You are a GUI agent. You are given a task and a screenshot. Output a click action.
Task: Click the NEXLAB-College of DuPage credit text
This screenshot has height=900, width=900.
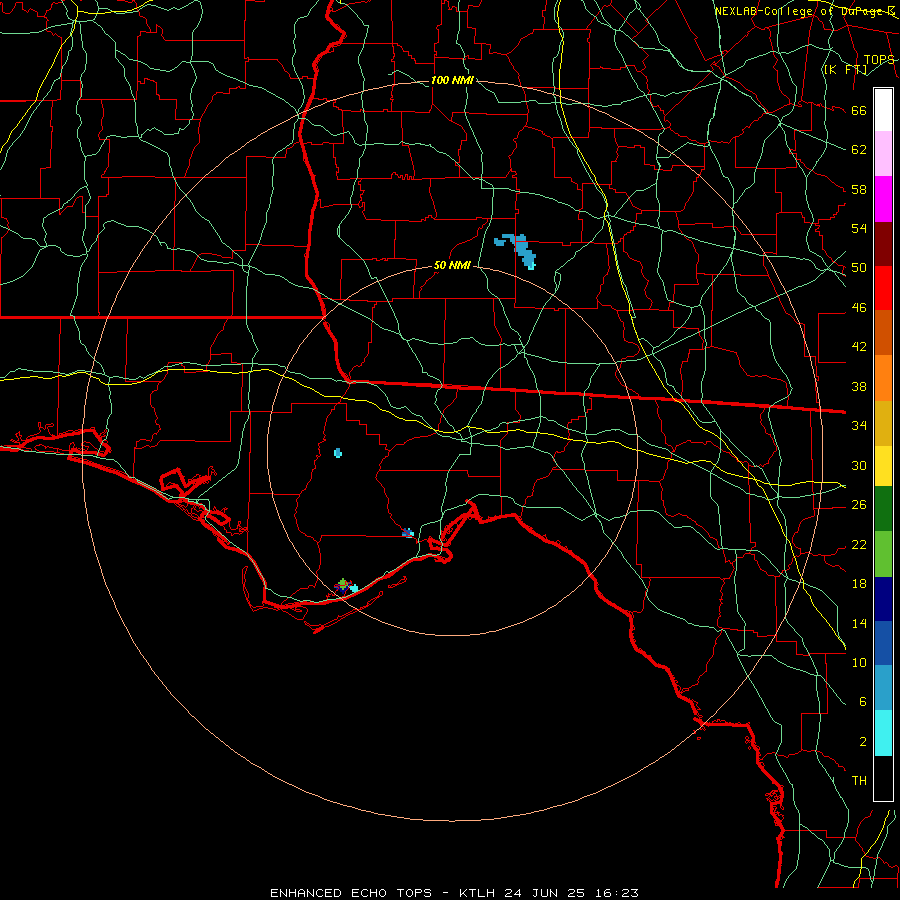coord(804,11)
